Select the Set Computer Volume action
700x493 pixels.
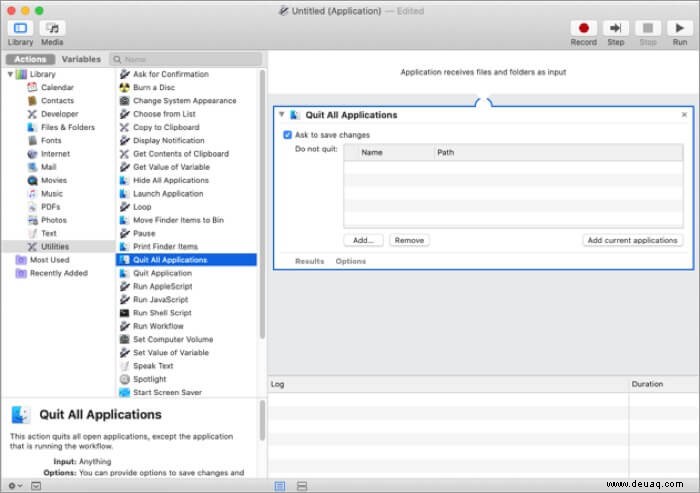point(173,339)
